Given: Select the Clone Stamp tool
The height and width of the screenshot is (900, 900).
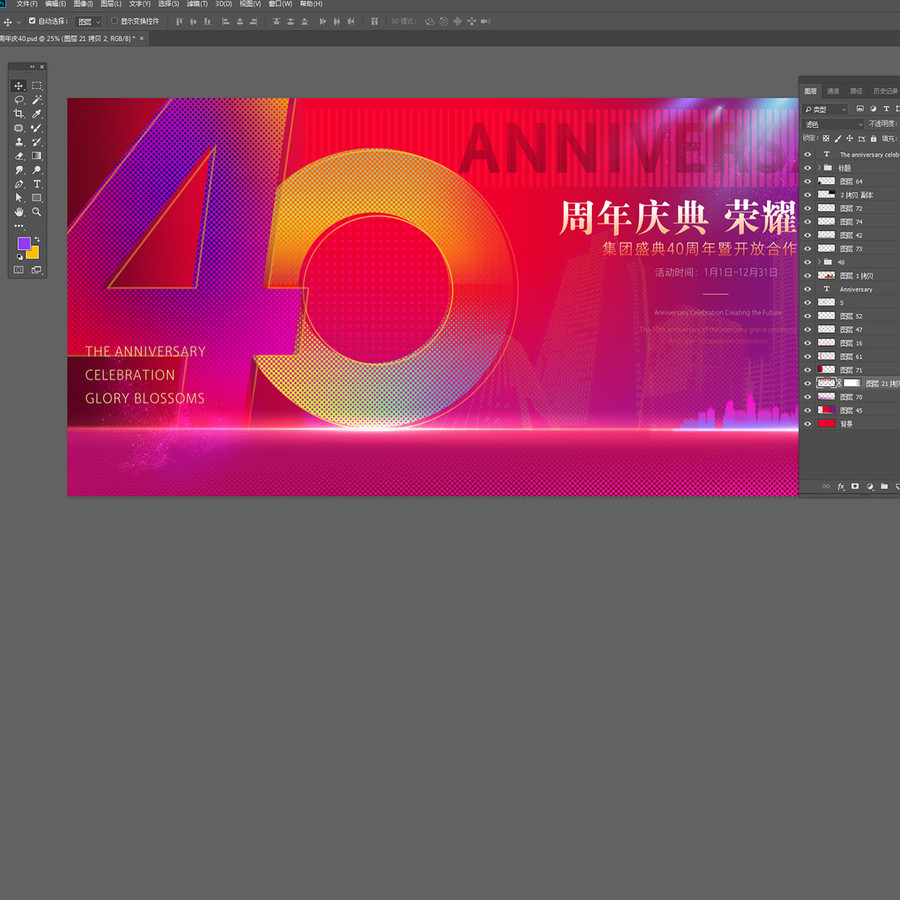Looking at the screenshot, I should [18, 142].
